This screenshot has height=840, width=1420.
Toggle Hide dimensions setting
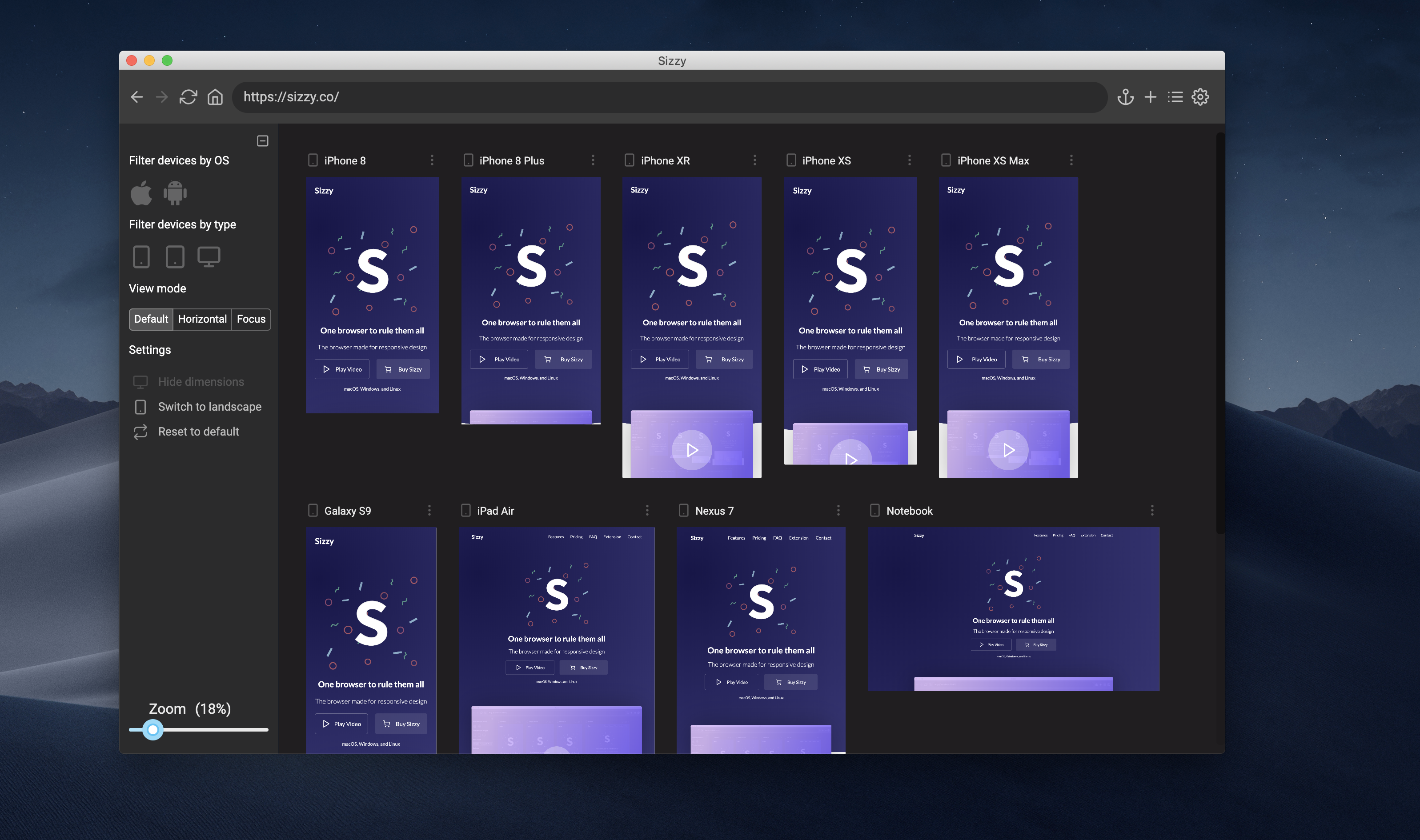pyautogui.click(x=189, y=382)
